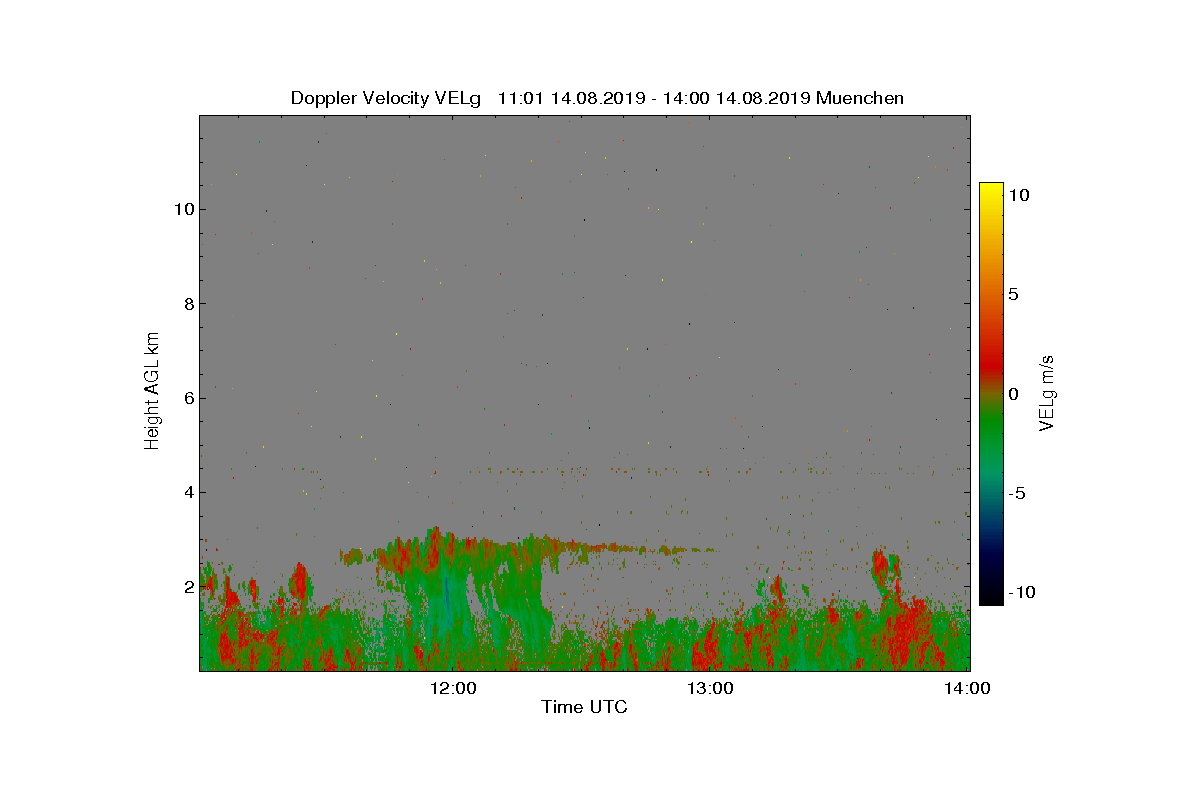This screenshot has height=800, width=1200.
Task: Click the 14:00 time tick label
Action: click(968, 688)
